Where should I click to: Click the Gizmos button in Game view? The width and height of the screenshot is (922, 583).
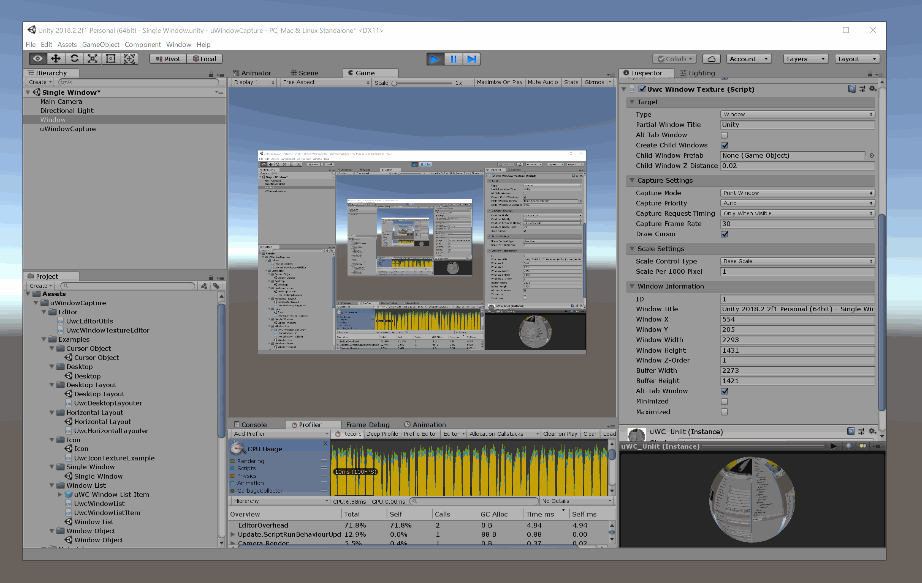coord(597,82)
